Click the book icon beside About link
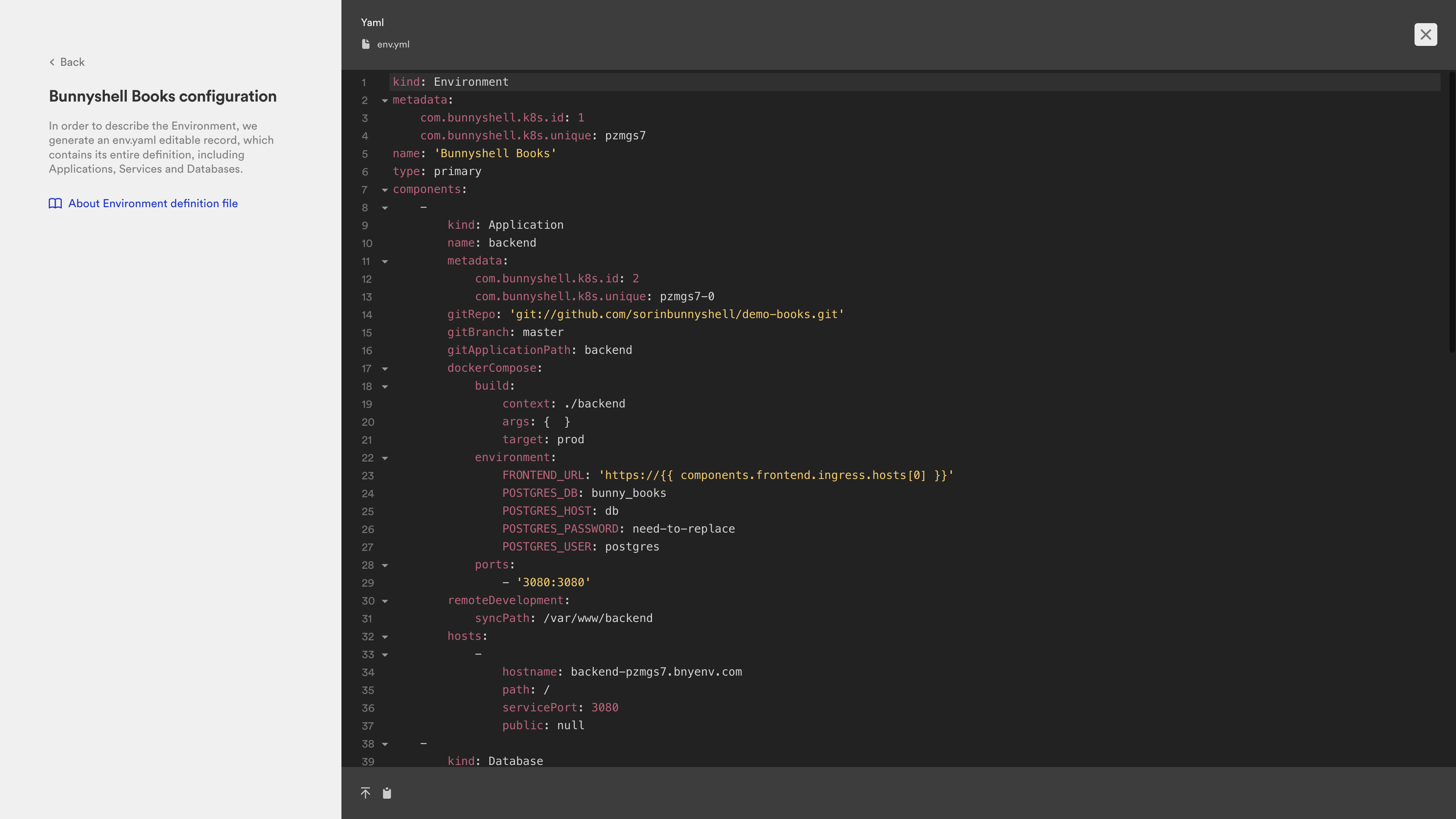This screenshot has height=819, width=1456. coord(55,204)
